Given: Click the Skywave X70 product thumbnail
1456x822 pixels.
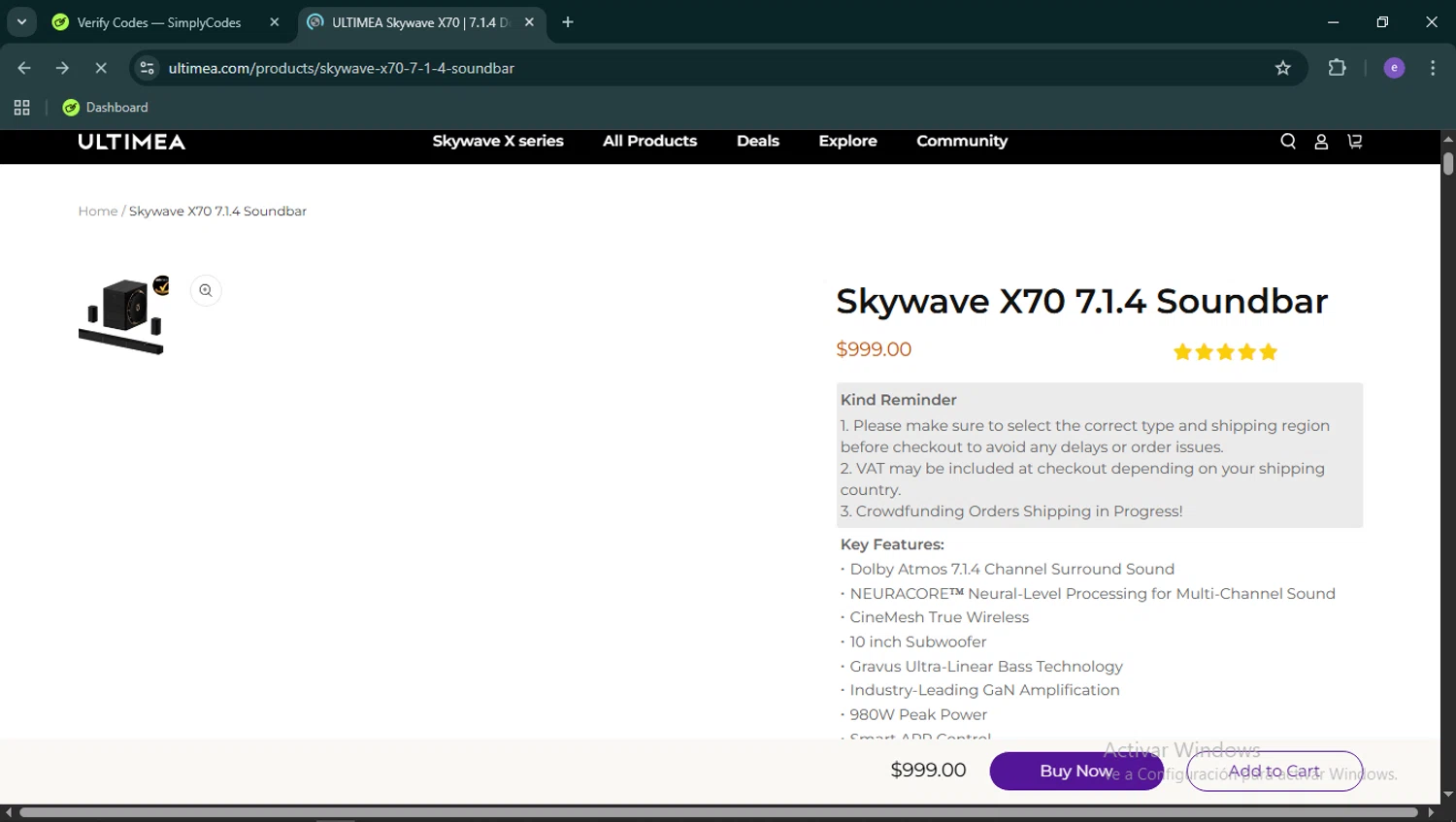Looking at the screenshot, I should coord(124,315).
